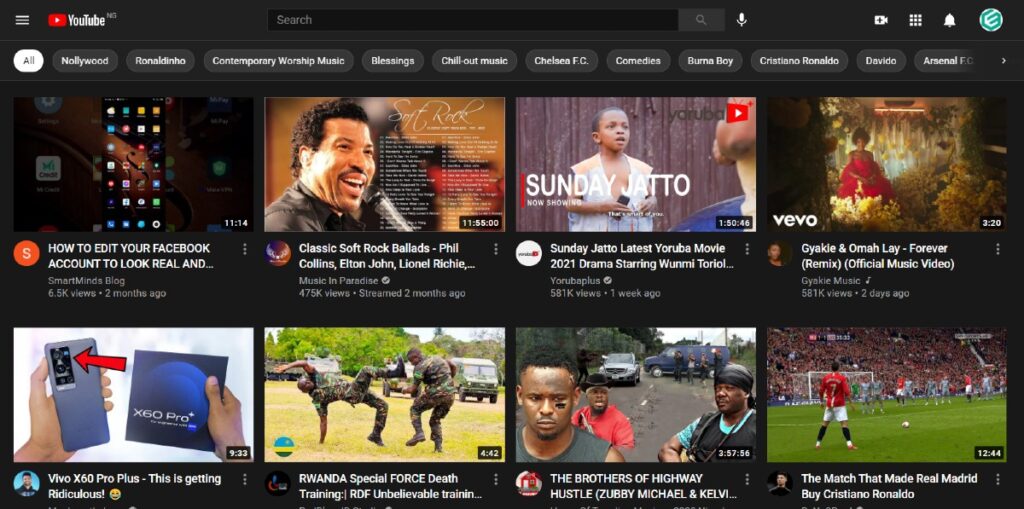The image size is (1024, 509).
Task: Select the Cristiano Ronaldo chip
Action: pos(799,61)
